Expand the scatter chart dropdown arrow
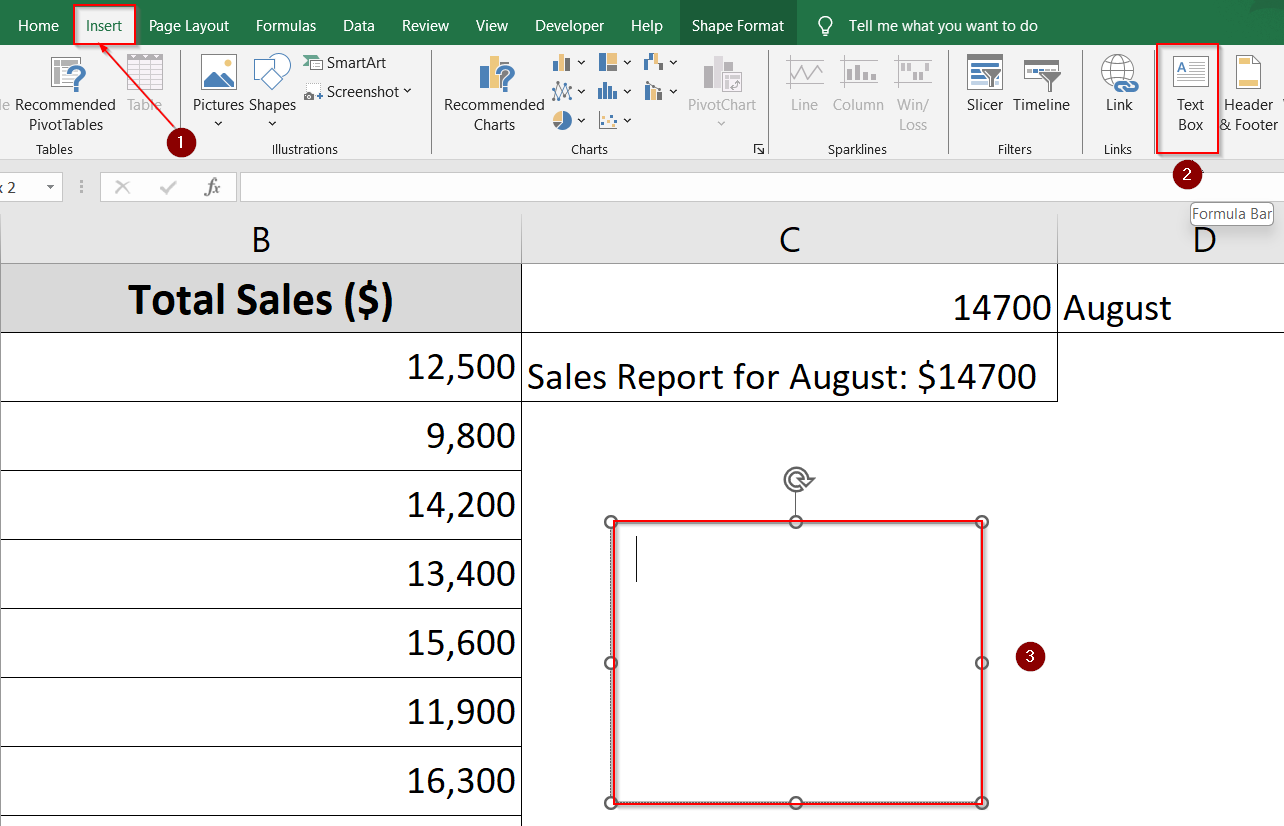 coord(627,121)
